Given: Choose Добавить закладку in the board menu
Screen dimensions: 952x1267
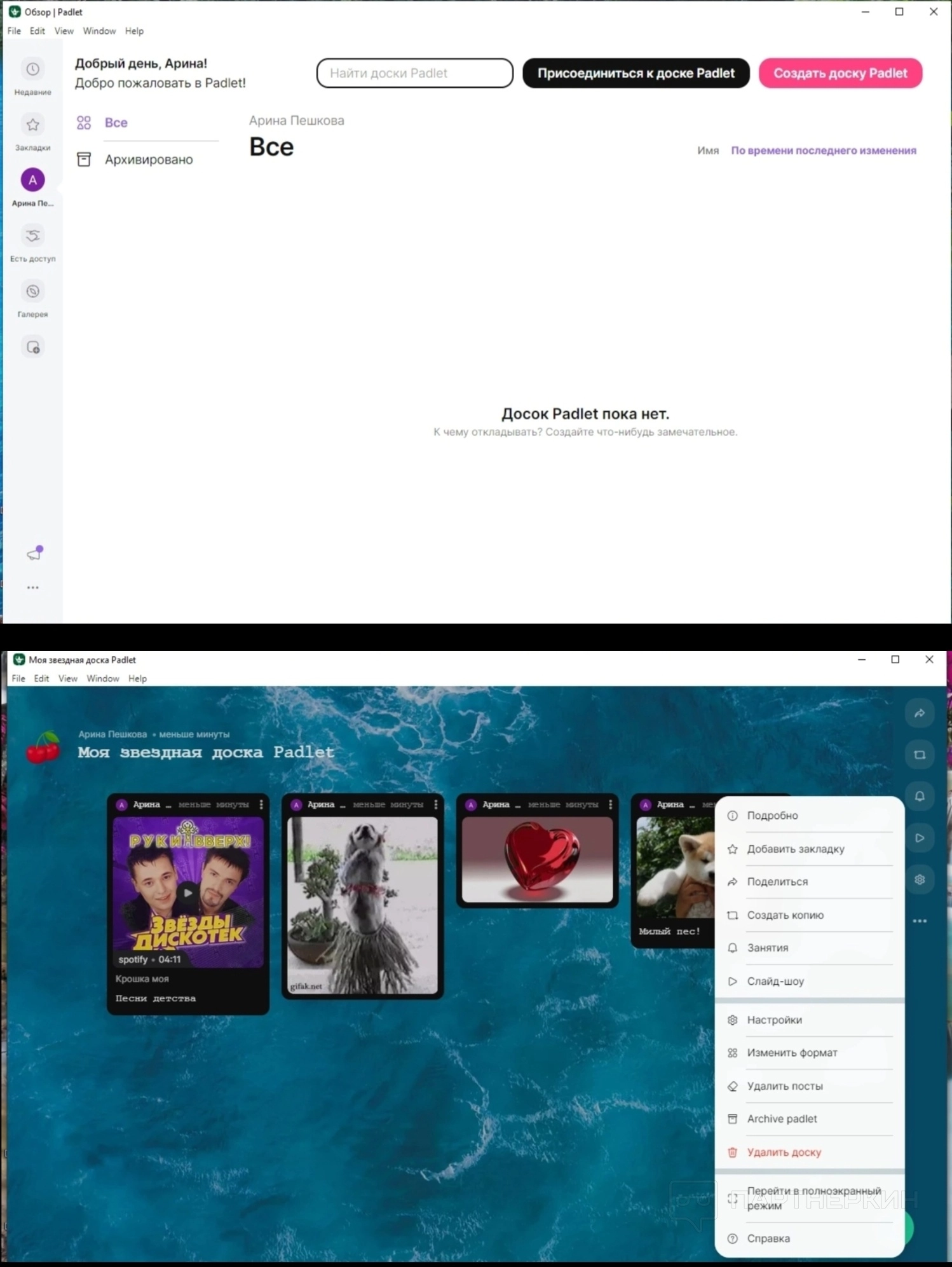Looking at the screenshot, I should click(x=810, y=849).
